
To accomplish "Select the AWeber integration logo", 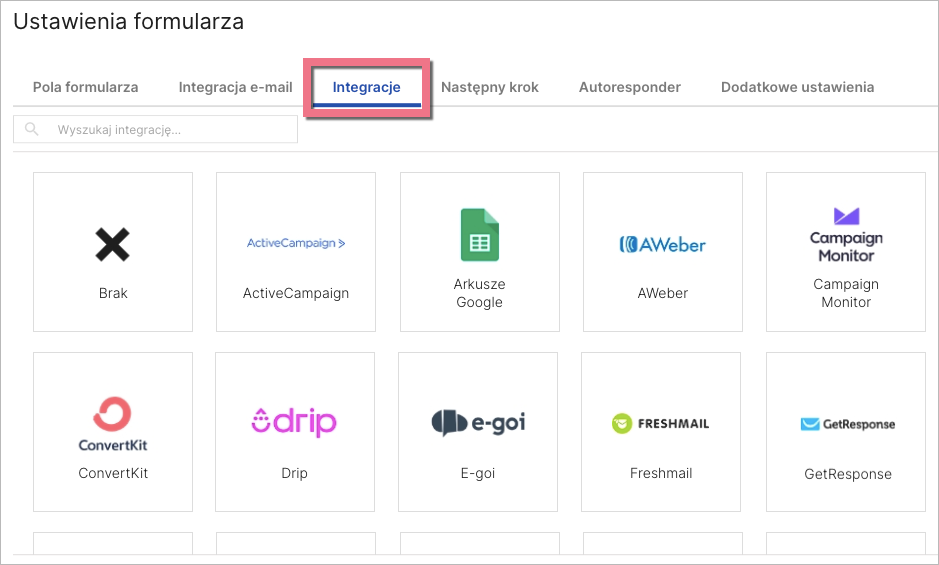I will 662,244.
